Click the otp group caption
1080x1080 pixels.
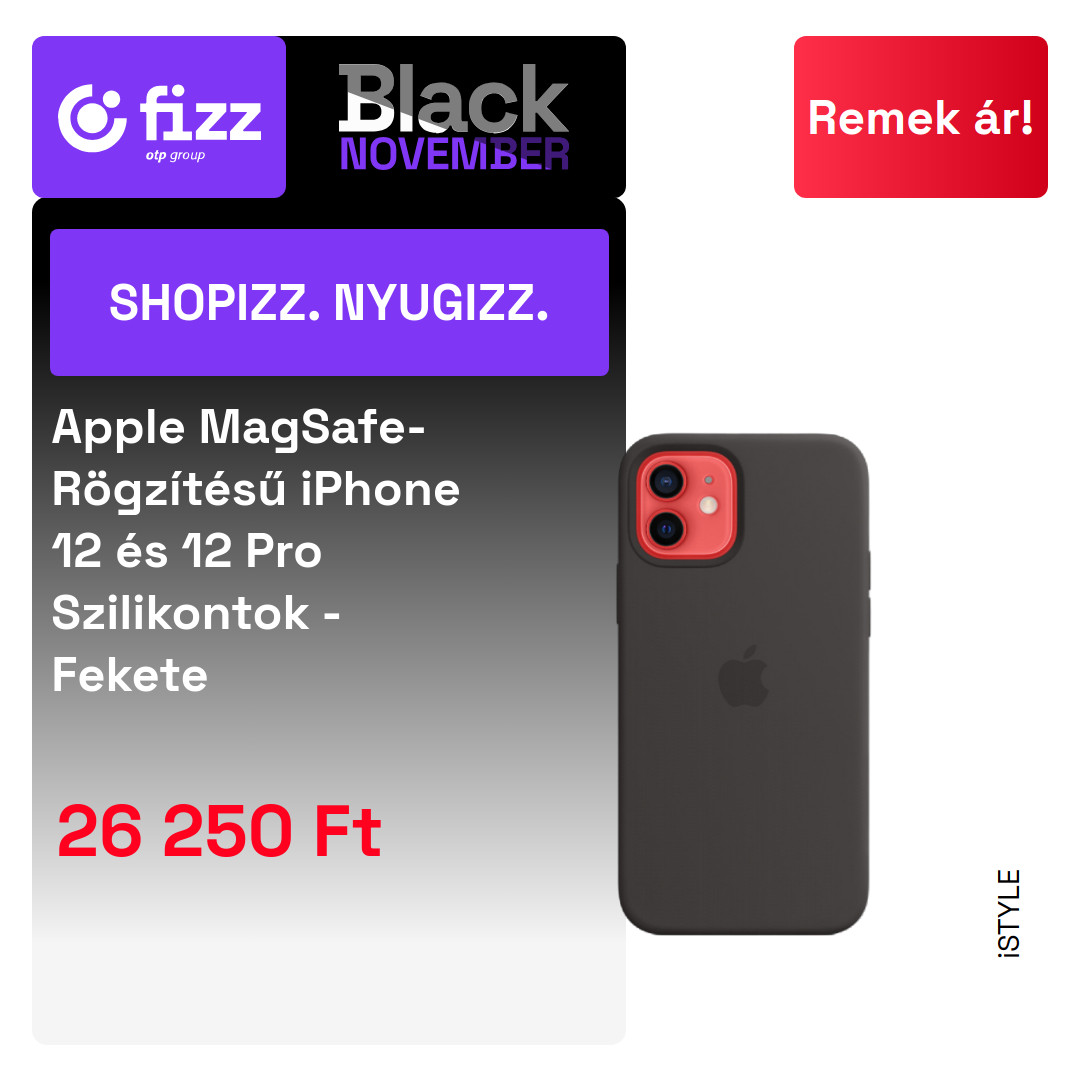(x=176, y=156)
